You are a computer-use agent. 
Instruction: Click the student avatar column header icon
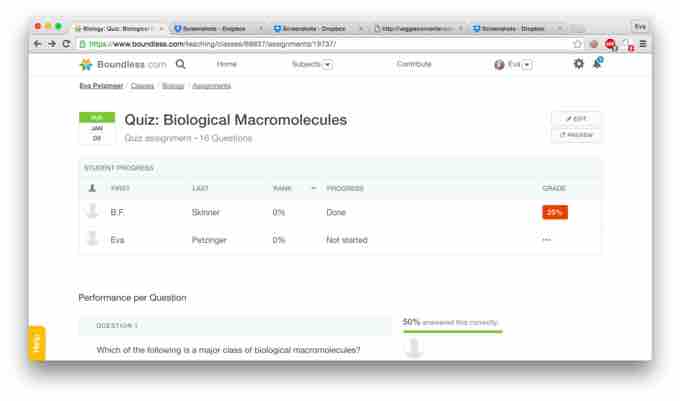pos(92,188)
